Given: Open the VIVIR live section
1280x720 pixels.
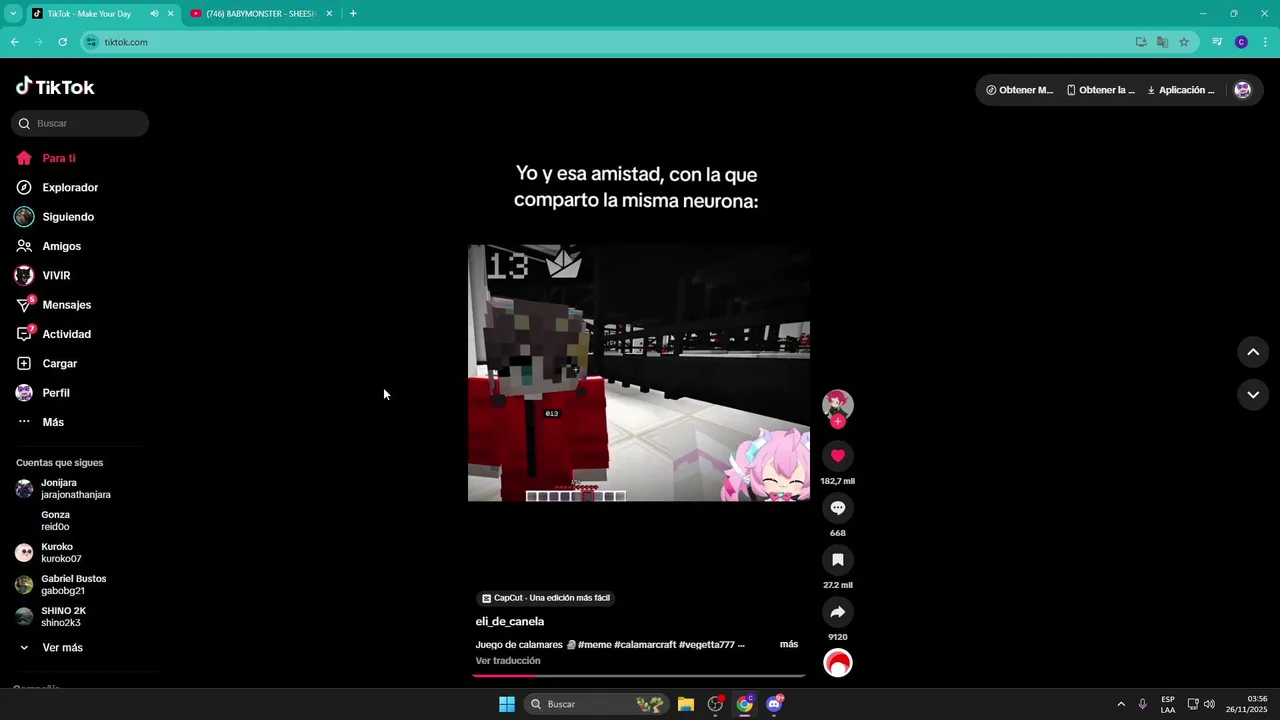Looking at the screenshot, I should point(56,275).
